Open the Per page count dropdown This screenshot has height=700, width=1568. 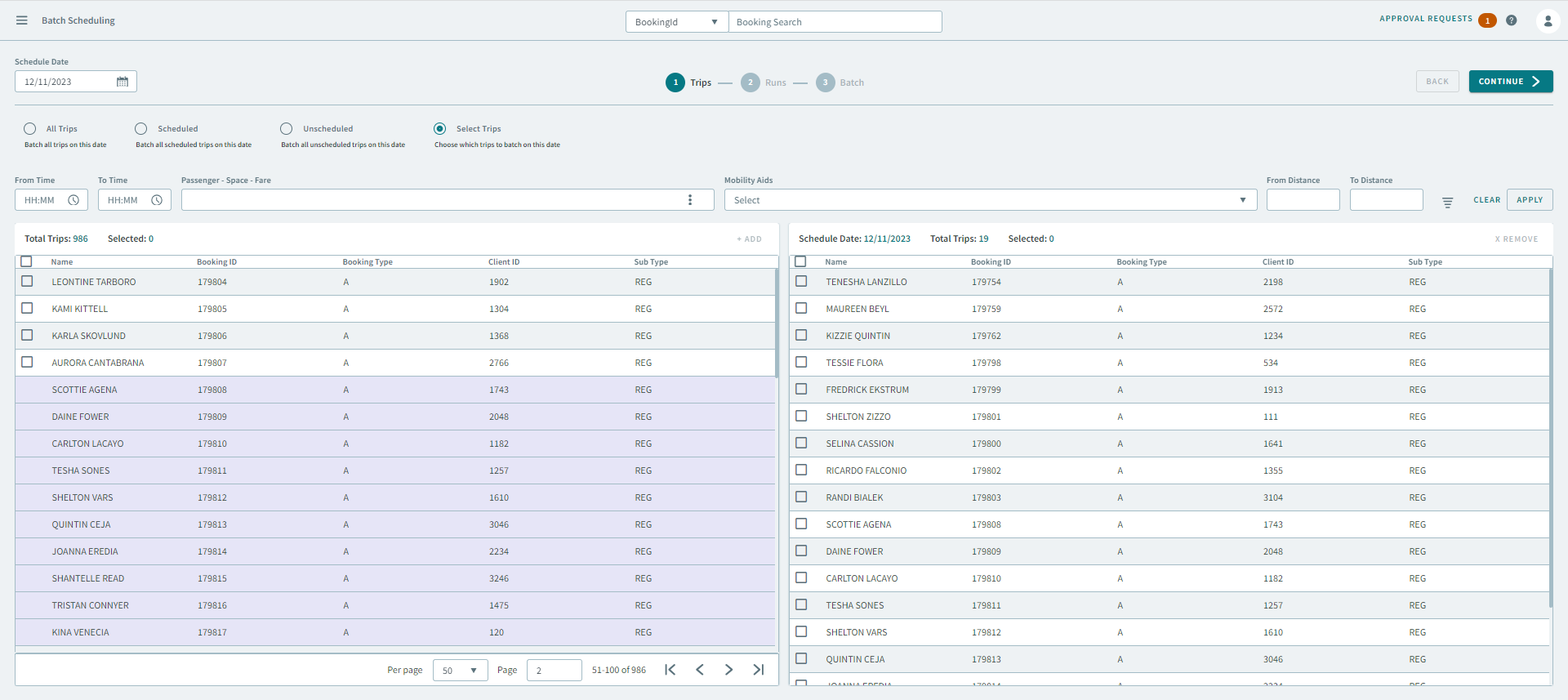(460, 671)
